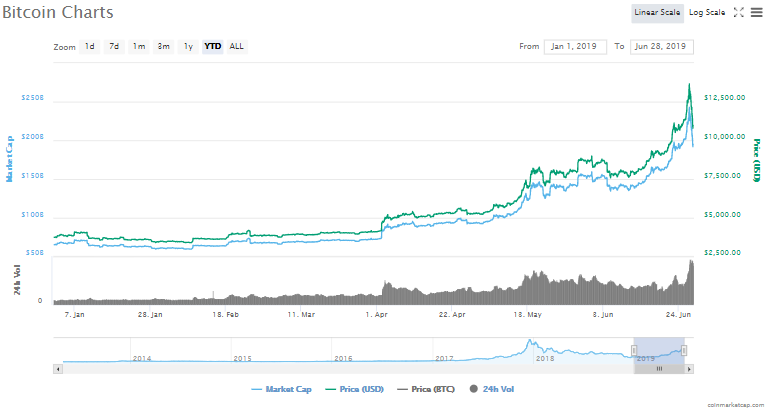The height and width of the screenshot is (412, 769).
Task: Click the navigator scroll right arrow
Action: point(689,369)
